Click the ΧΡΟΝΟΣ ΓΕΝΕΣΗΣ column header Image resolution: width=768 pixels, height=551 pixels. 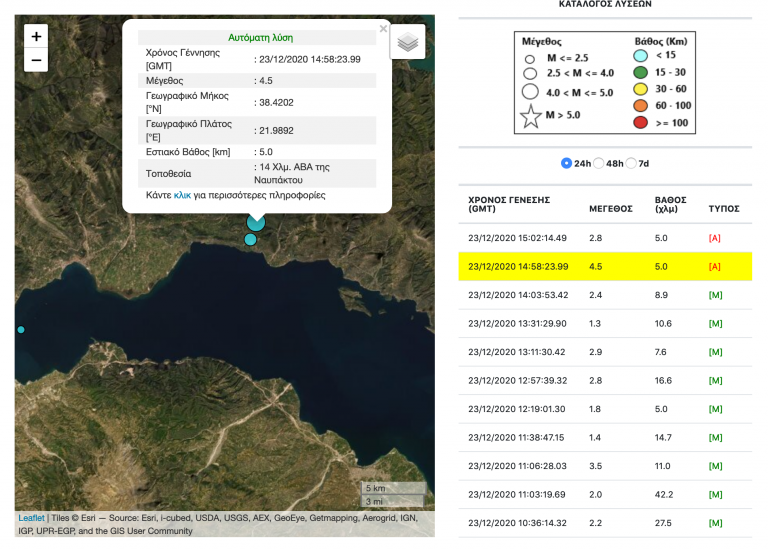509,204
